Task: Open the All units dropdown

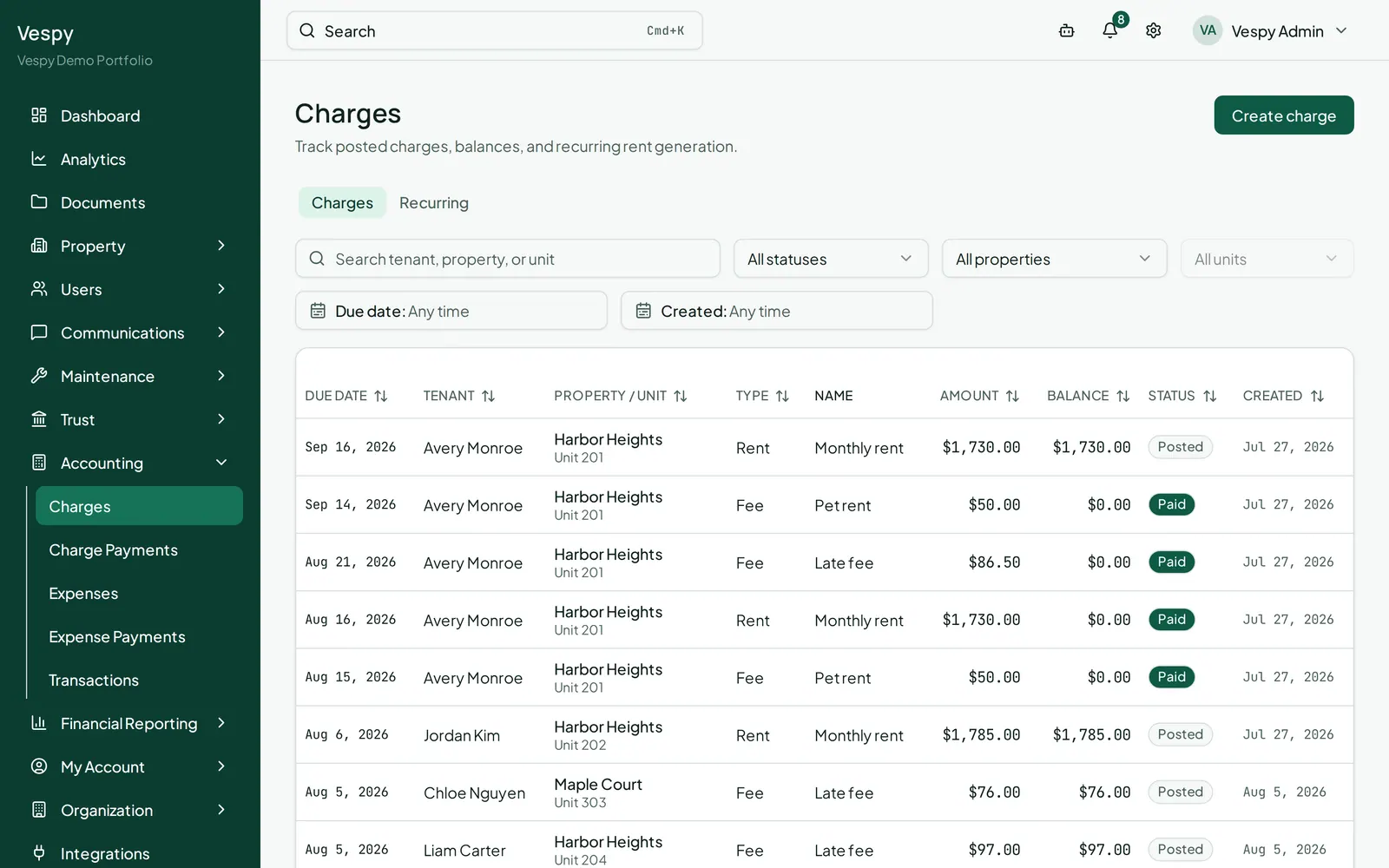Action: tap(1267, 259)
